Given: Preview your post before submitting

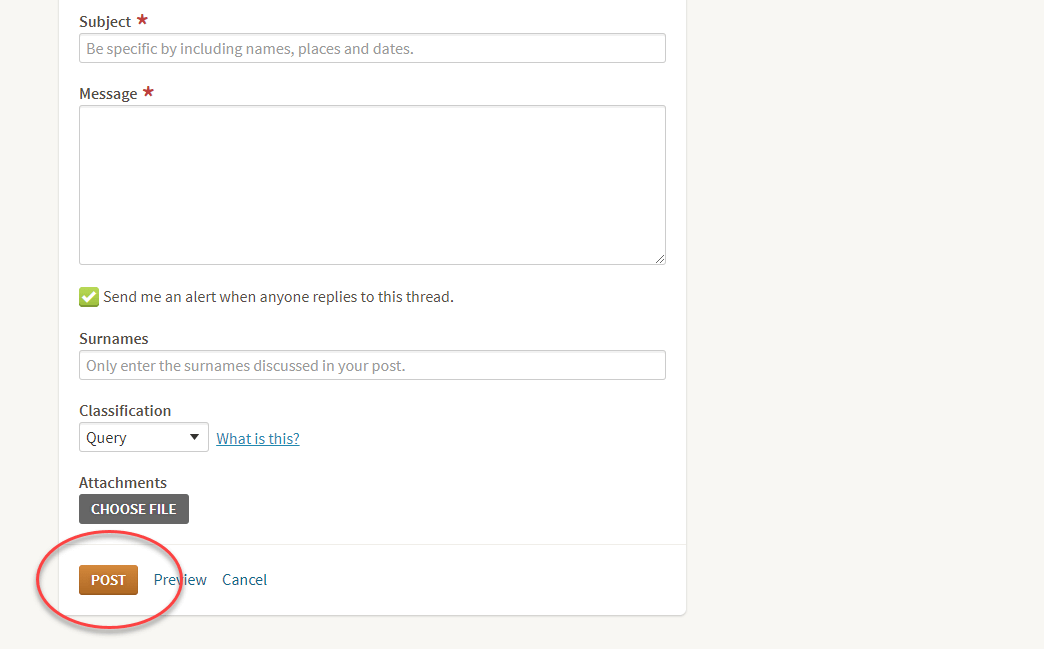Looking at the screenshot, I should 179,579.
